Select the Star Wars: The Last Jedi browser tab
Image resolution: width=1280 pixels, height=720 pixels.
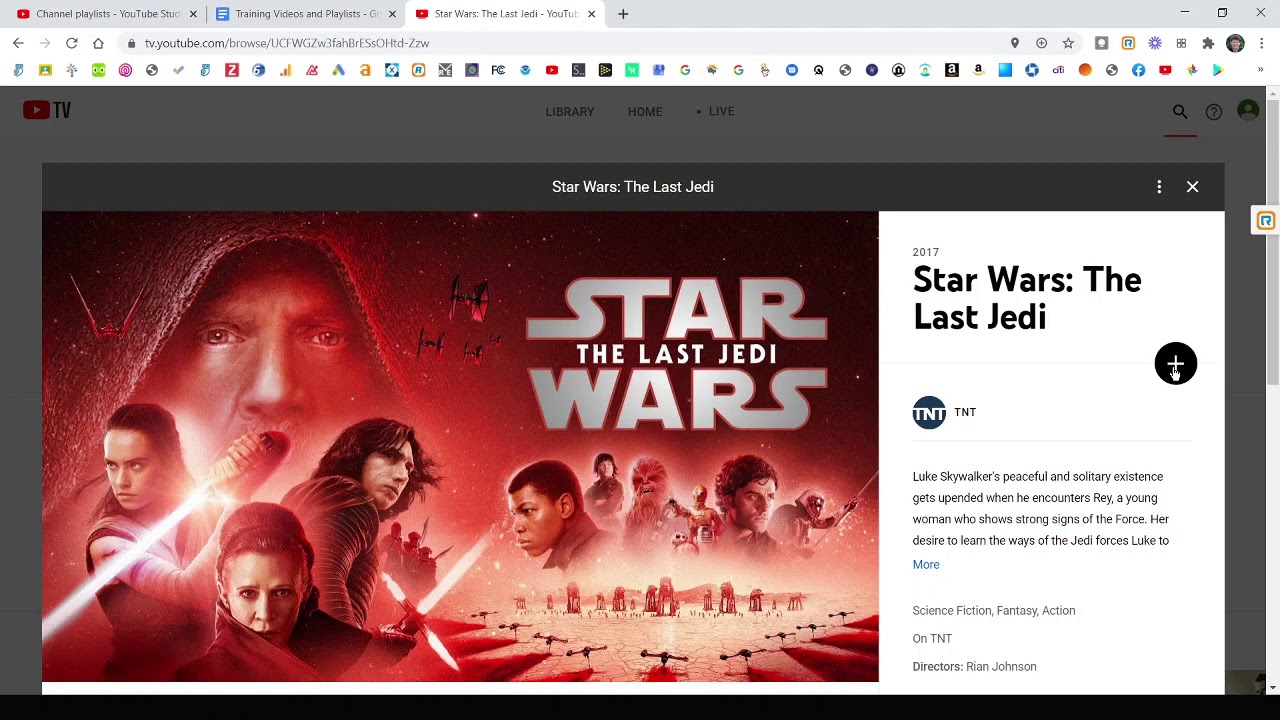point(506,14)
